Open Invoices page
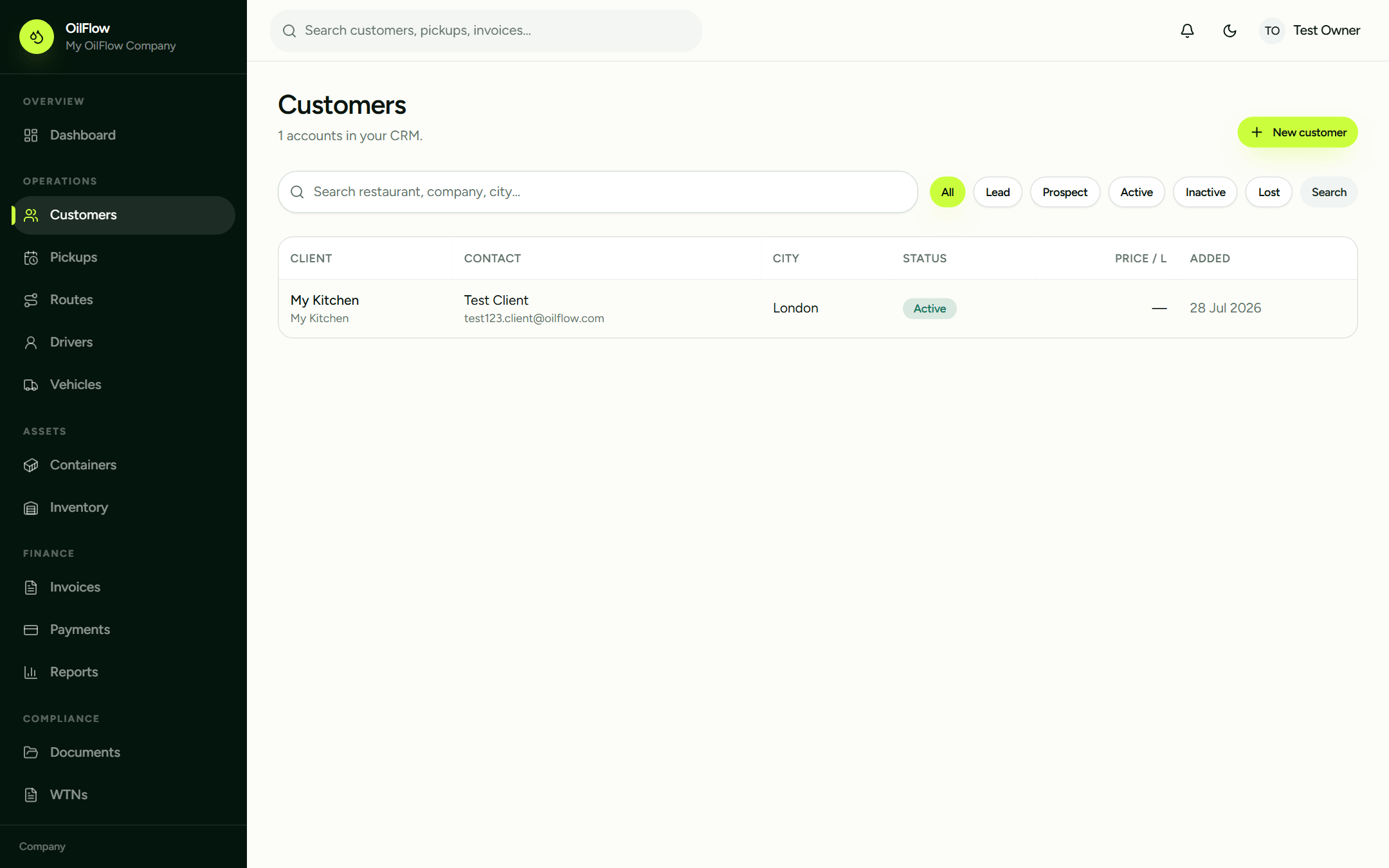Image resolution: width=1389 pixels, height=868 pixels. point(123,587)
